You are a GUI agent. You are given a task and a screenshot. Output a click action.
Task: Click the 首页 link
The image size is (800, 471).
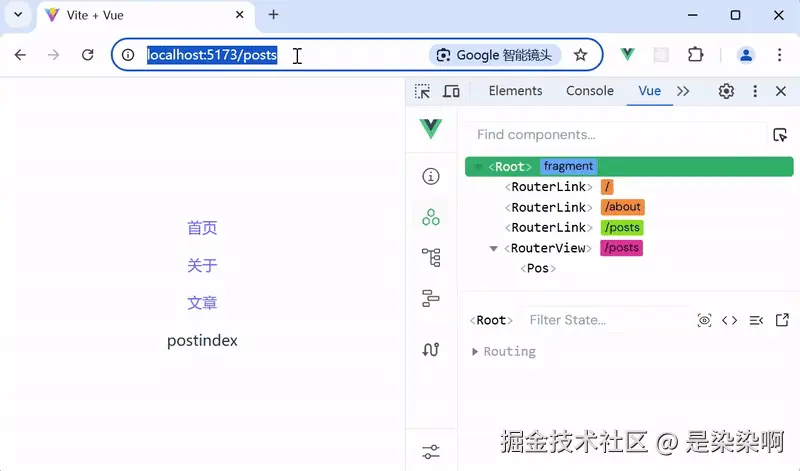coord(202,228)
